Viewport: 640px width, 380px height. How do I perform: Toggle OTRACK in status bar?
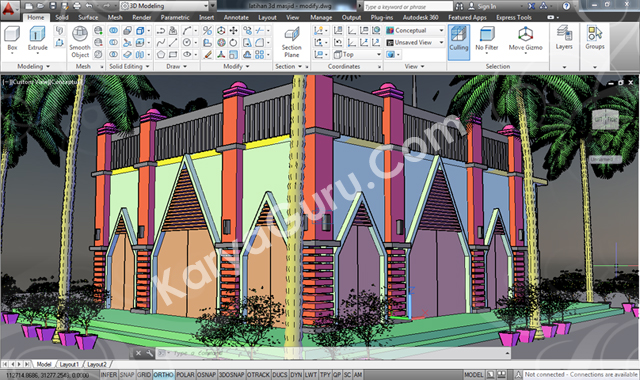click(258, 375)
